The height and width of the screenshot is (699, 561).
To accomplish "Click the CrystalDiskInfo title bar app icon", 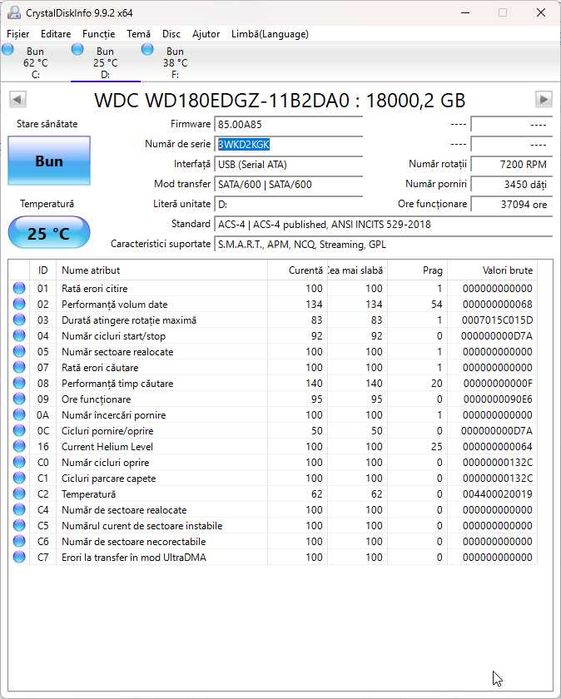I will (13, 13).
